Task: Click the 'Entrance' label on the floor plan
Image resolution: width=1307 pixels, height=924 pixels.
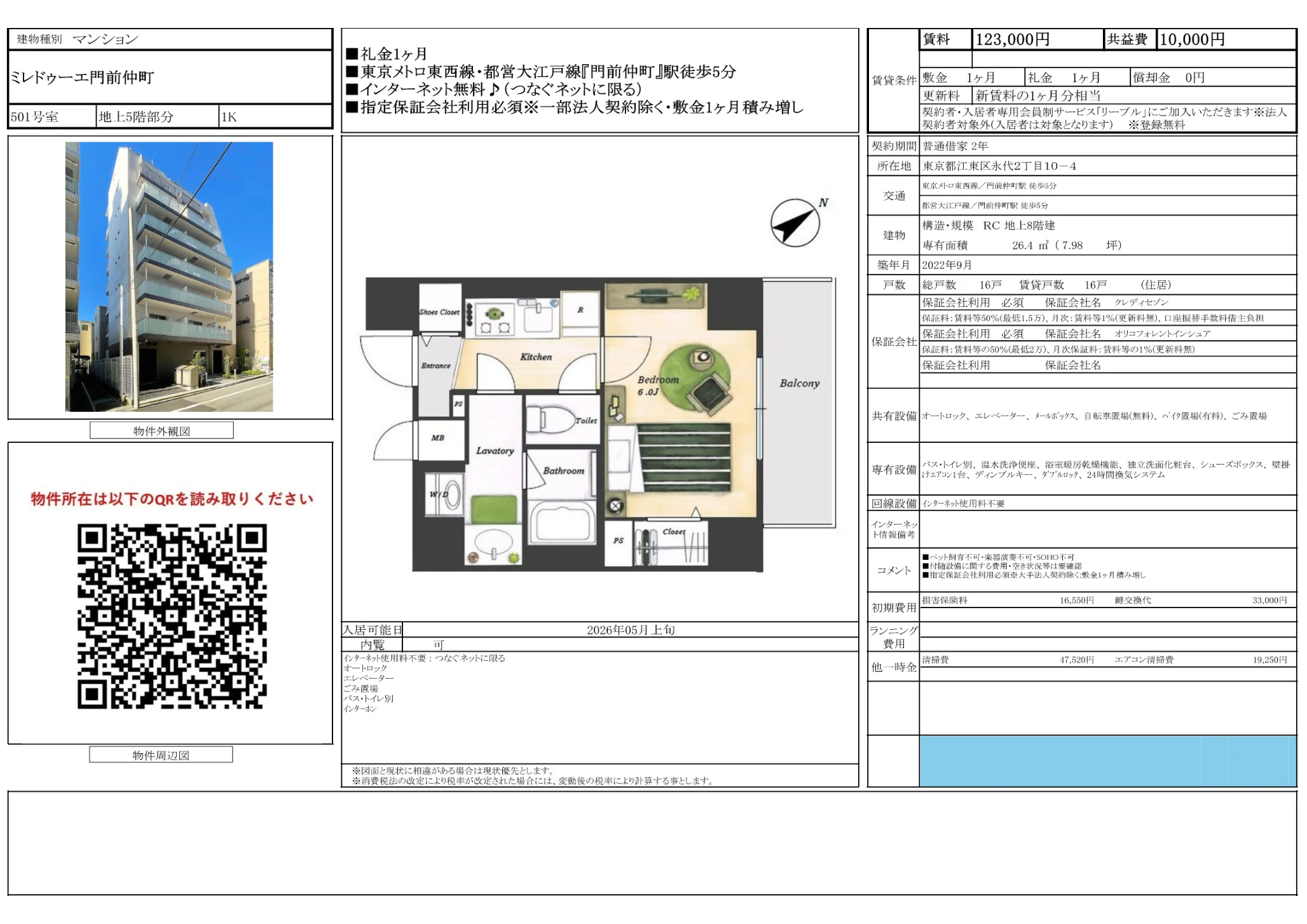Action: pos(435,365)
